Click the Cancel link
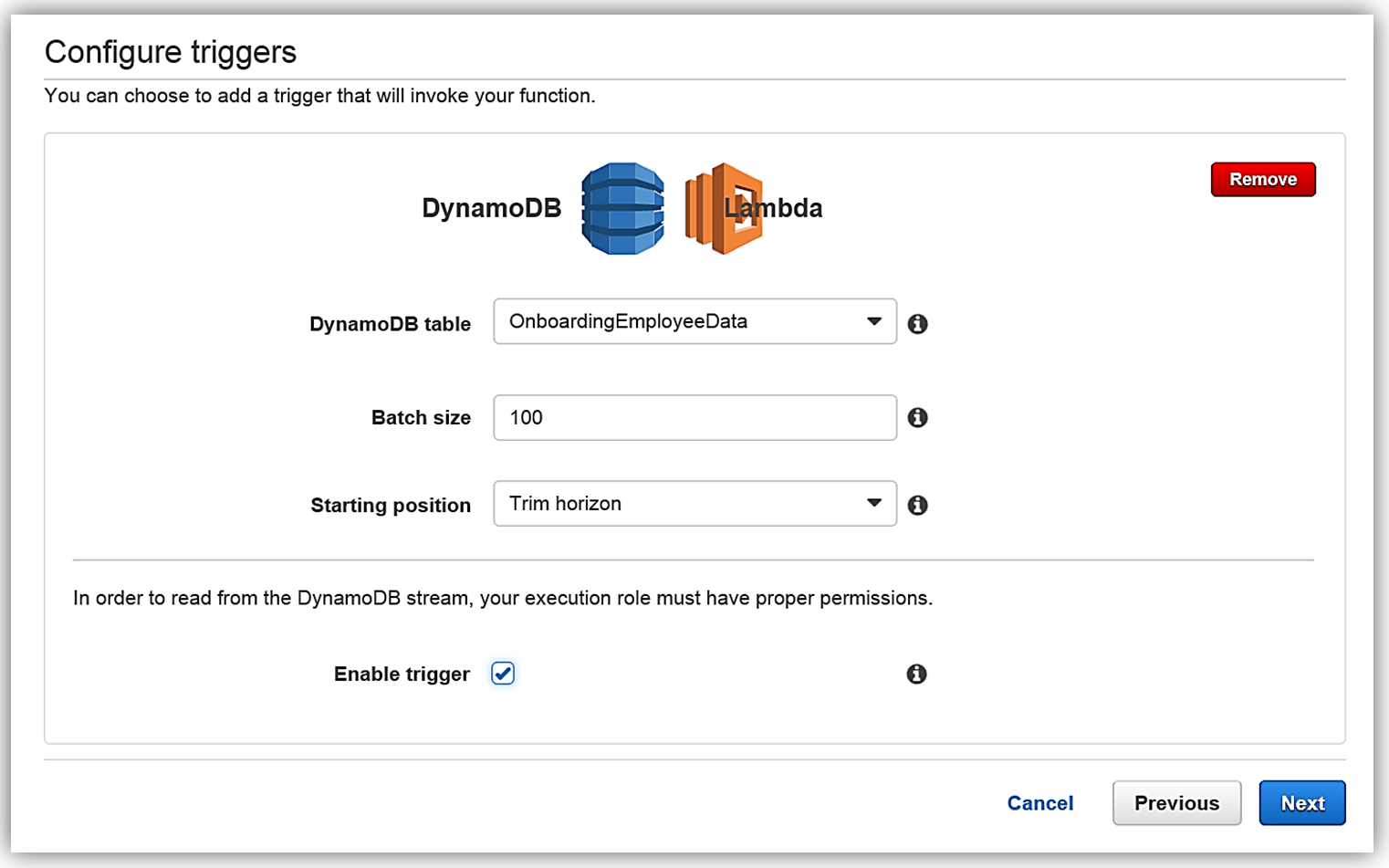Viewport: 1389px width, 868px height. click(x=1040, y=803)
